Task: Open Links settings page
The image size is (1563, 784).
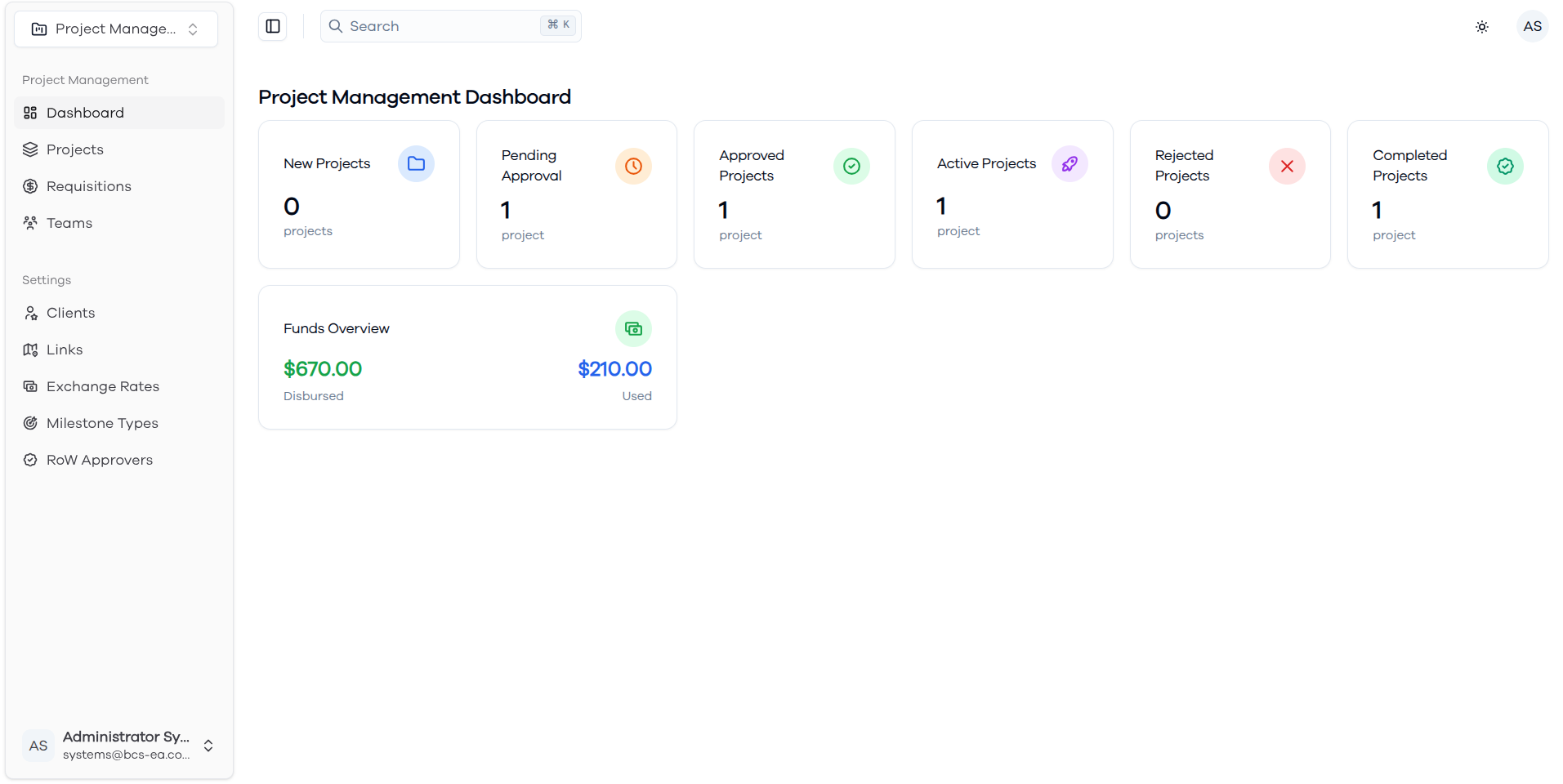Action: [x=119, y=350]
